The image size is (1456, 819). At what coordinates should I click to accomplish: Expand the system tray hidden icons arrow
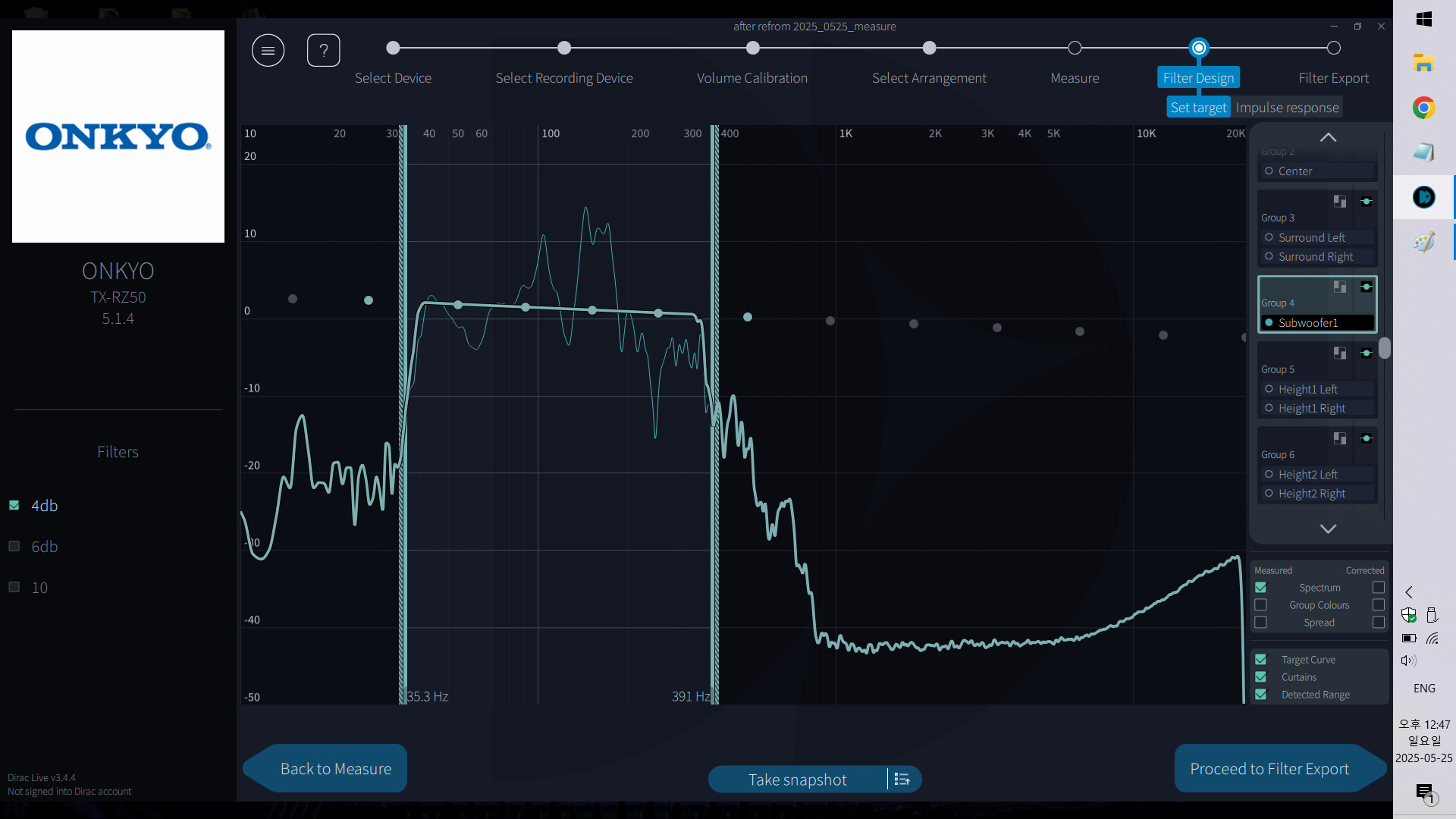coord(1409,592)
